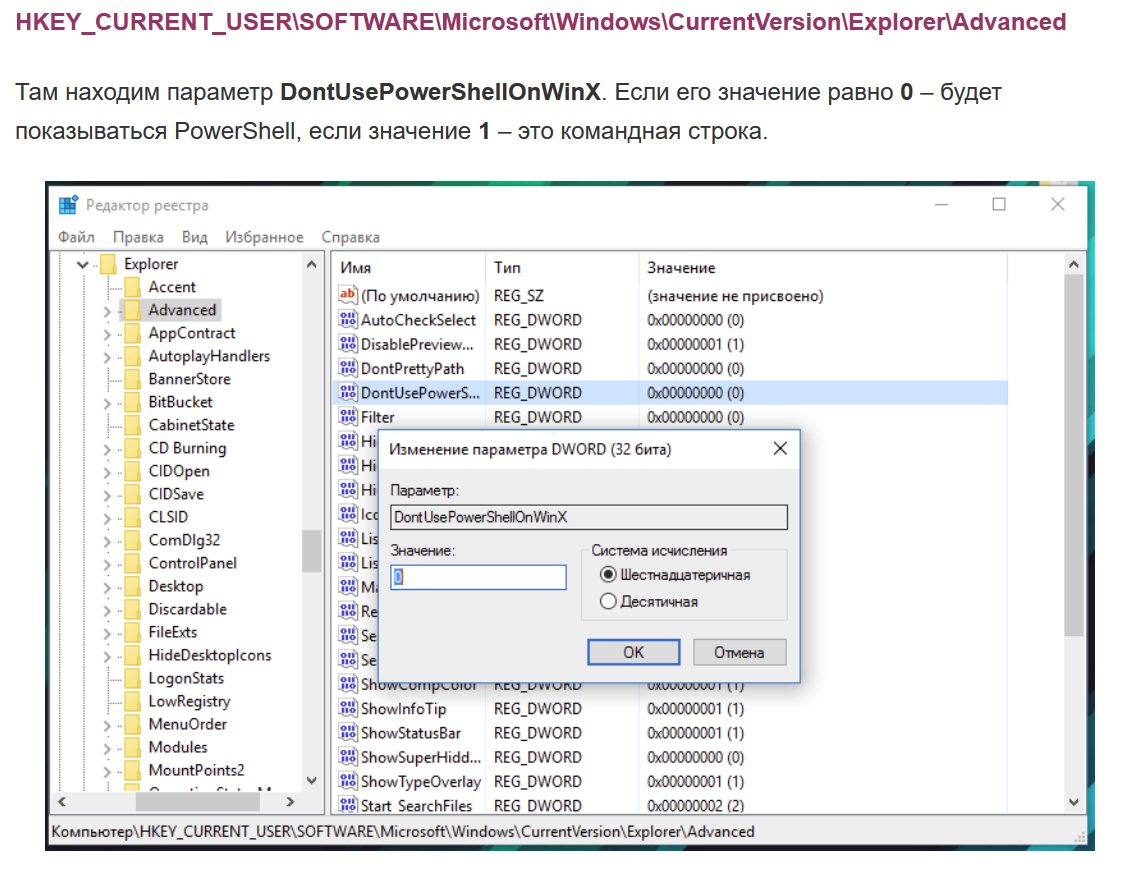Click the status bar registry path

[403, 832]
